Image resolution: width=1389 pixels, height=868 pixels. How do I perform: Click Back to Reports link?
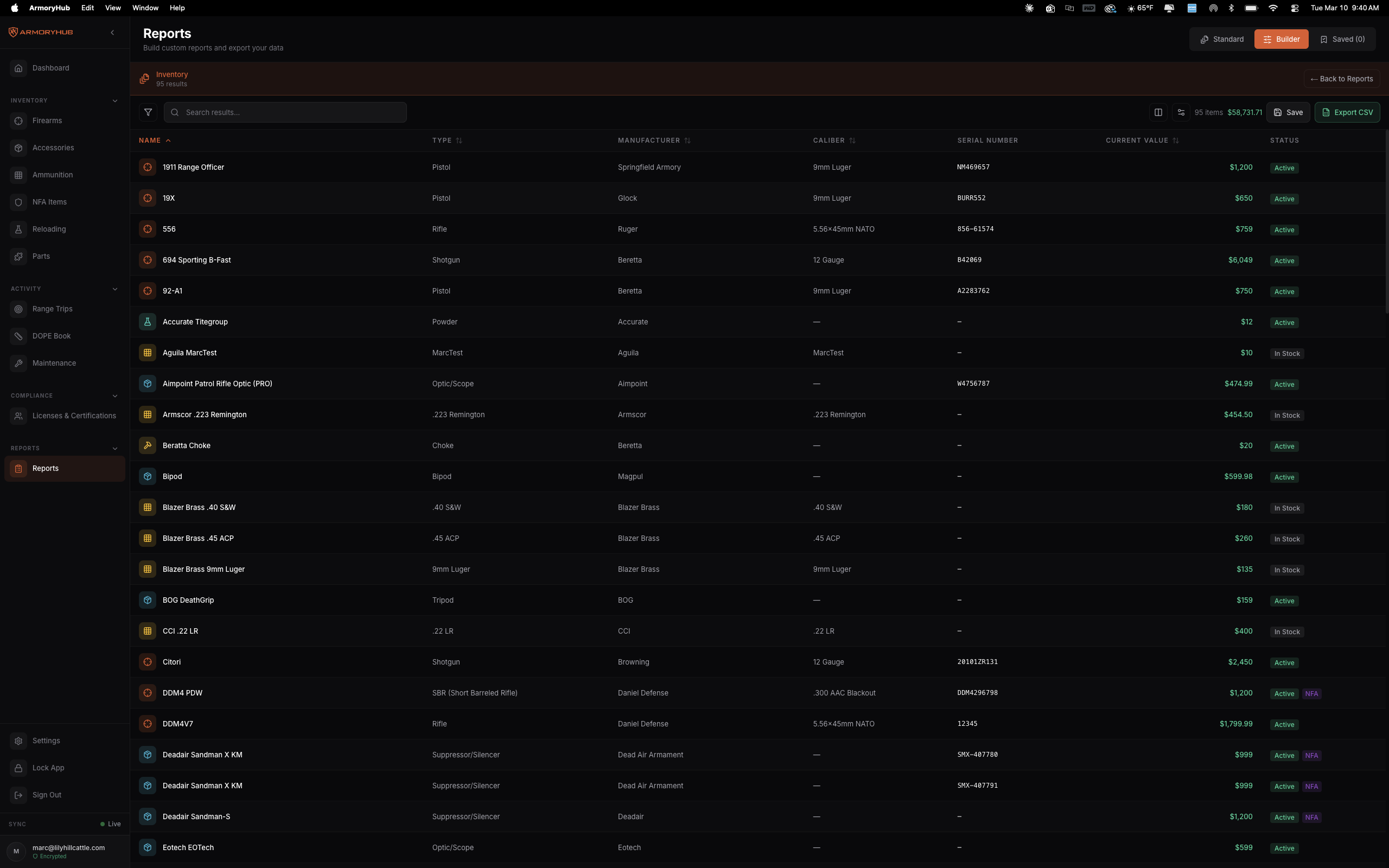point(1341,78)
